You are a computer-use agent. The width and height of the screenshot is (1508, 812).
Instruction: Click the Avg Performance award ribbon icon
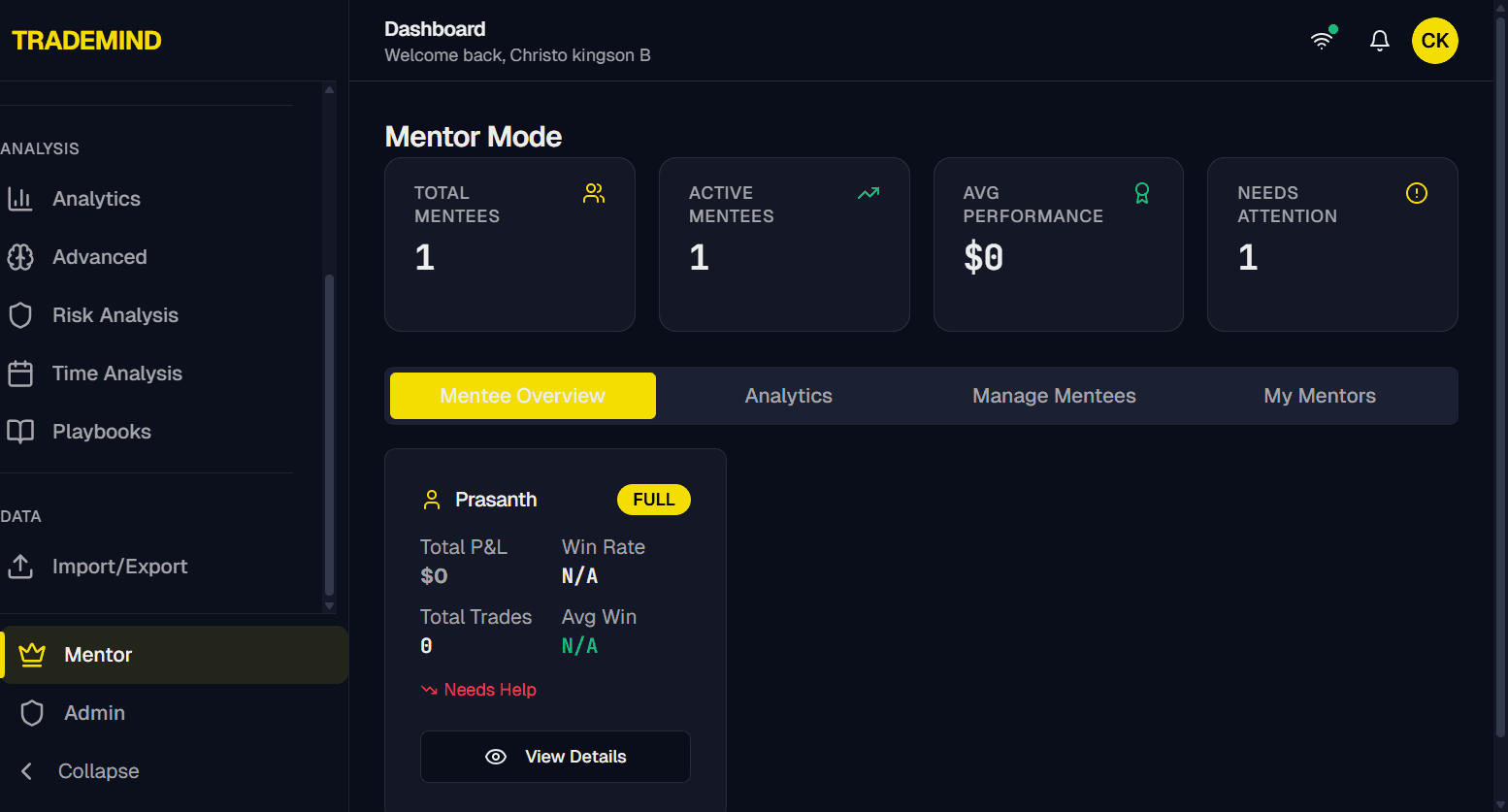(x=1142, y=193)
